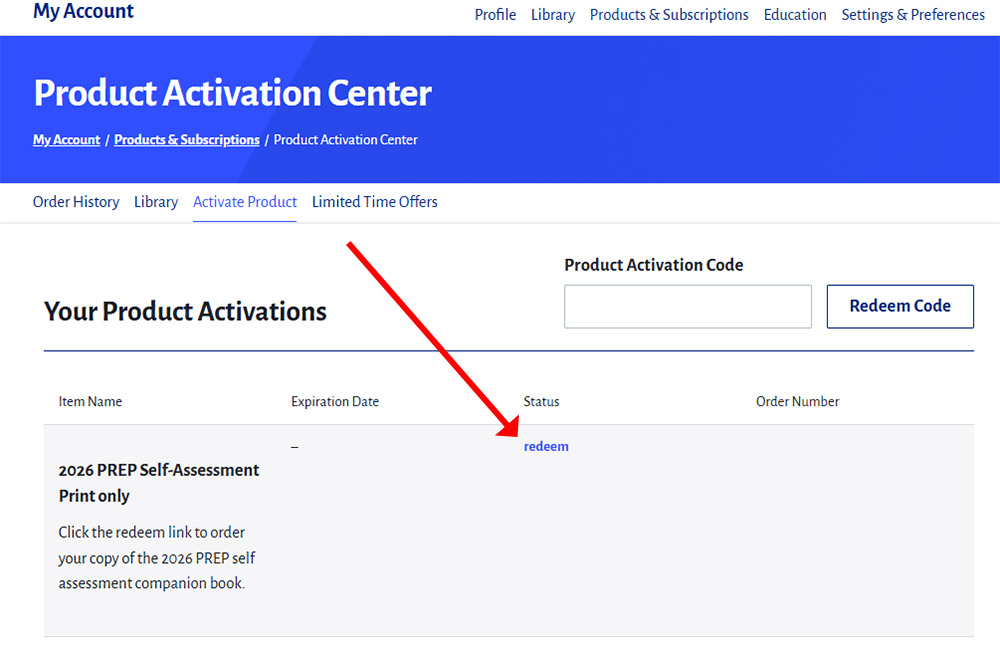Select the 2026 PREP Self-Assessment item title
The image size is (1000, 655).
pyautogui.click(x=159, y=482)
